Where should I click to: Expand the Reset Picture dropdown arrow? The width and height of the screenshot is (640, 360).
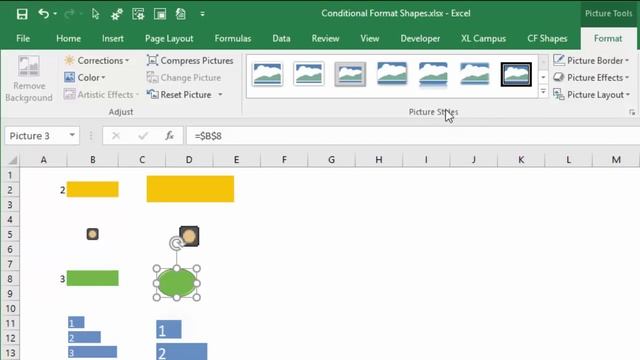tap(220, 95)
